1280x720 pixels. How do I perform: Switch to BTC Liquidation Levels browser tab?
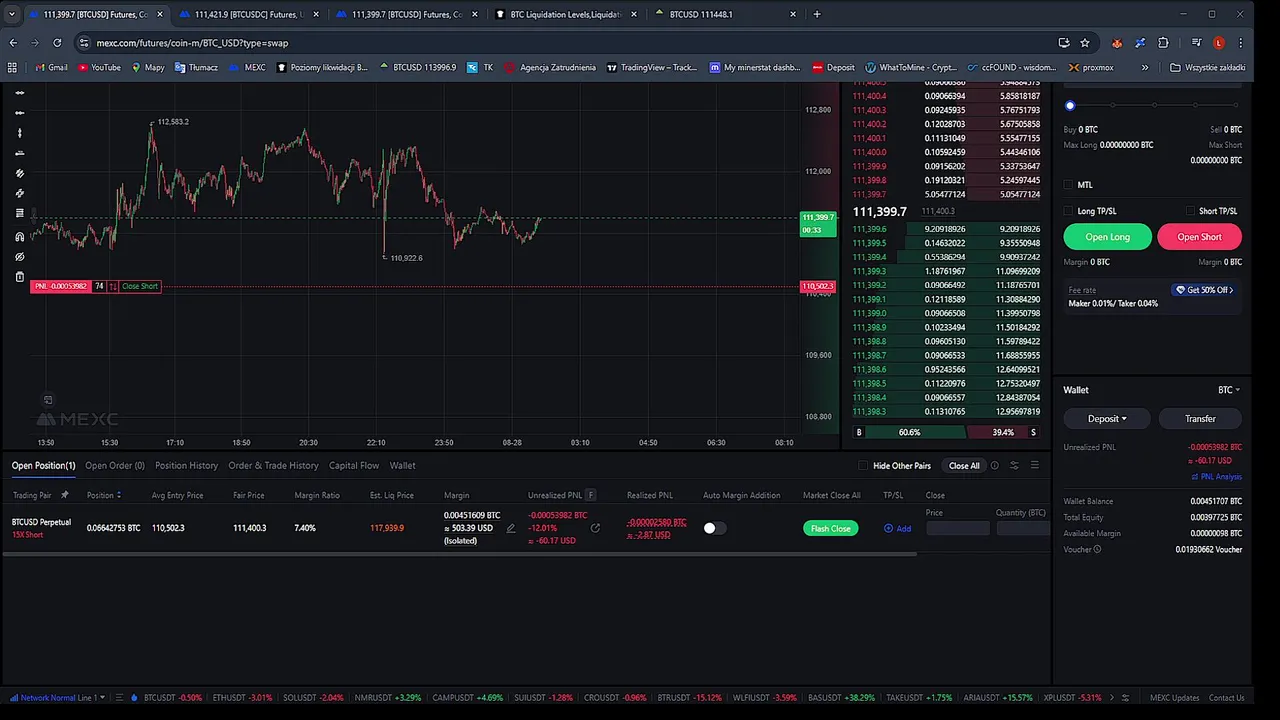click(565, 14)
